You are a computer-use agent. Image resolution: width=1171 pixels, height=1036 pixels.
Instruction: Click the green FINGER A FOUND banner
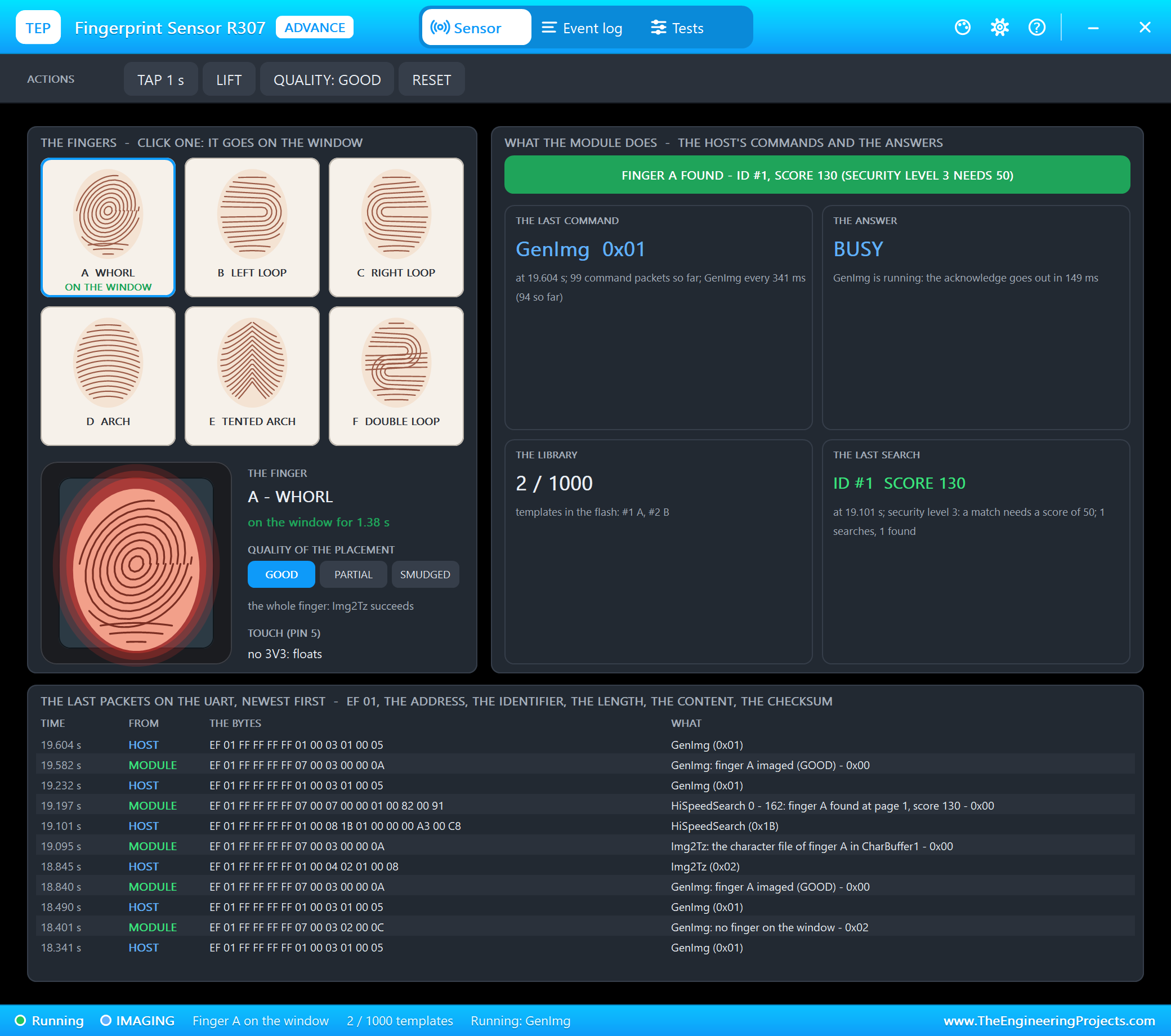coord(817,175)
